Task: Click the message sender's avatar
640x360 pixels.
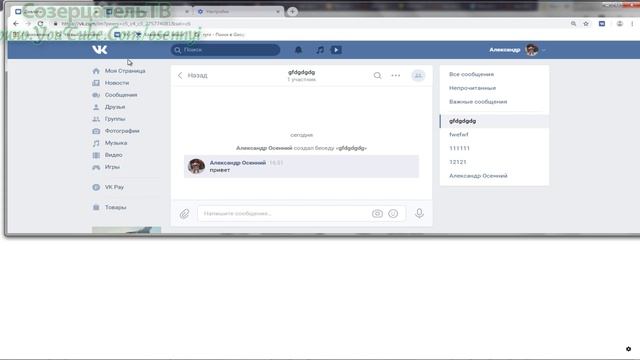Action: tap(196, 166)
